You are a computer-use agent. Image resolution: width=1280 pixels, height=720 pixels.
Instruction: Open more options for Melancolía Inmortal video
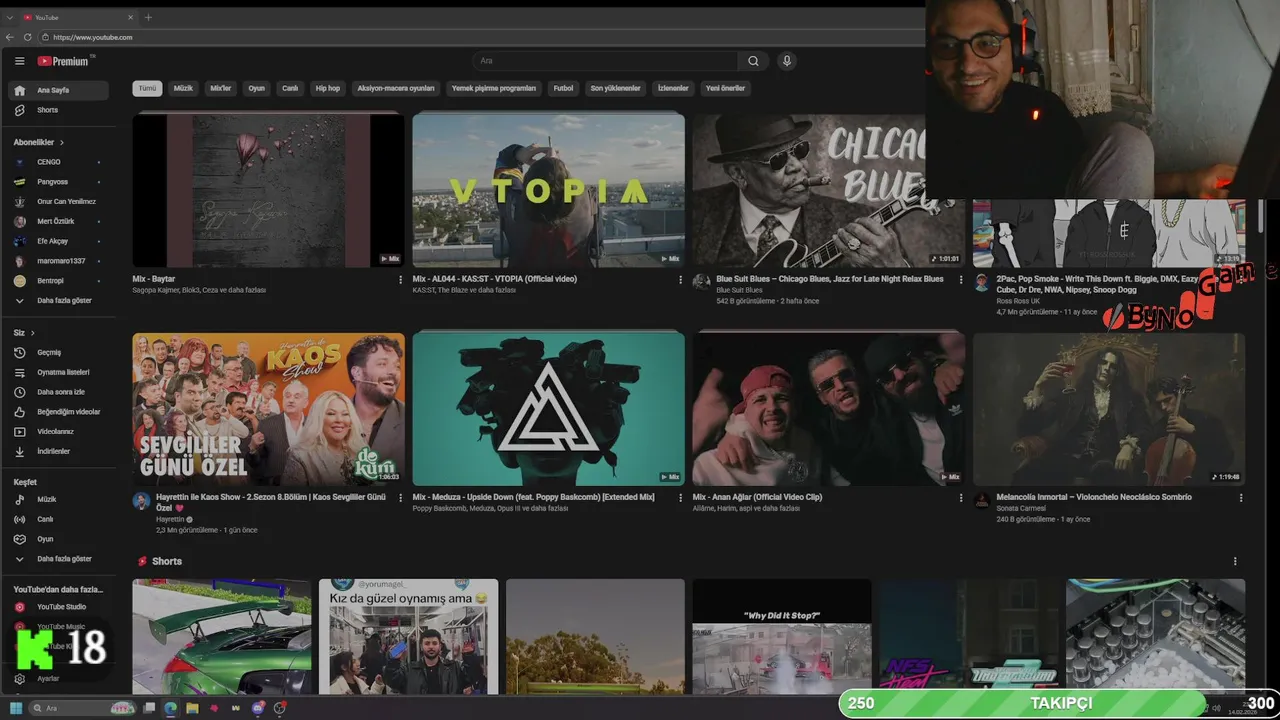click(1241, 498)
